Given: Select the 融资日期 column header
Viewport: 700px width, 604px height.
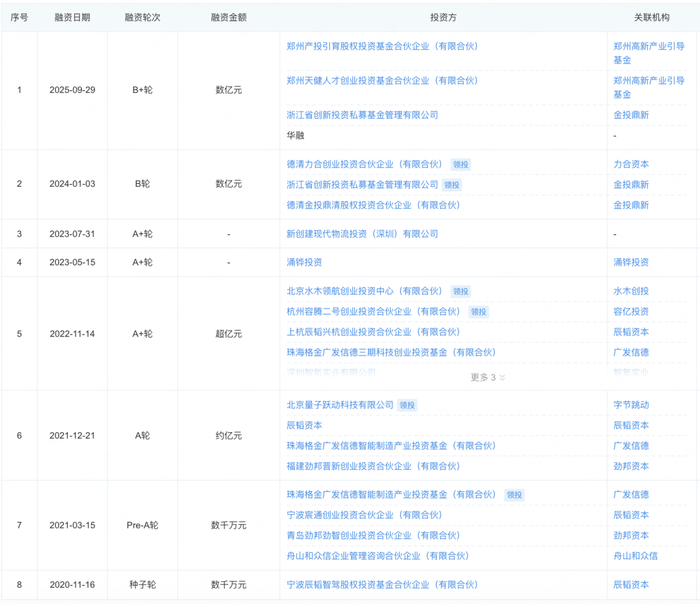Looking at the screenshot, I should (72, 17).
